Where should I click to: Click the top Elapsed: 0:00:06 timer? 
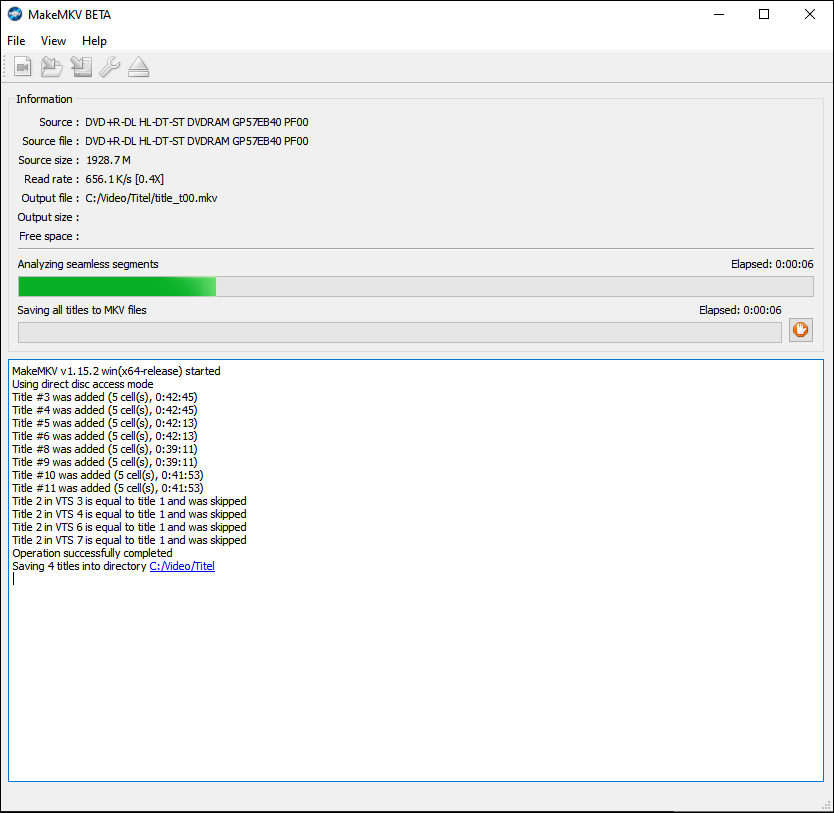[772, 264]
